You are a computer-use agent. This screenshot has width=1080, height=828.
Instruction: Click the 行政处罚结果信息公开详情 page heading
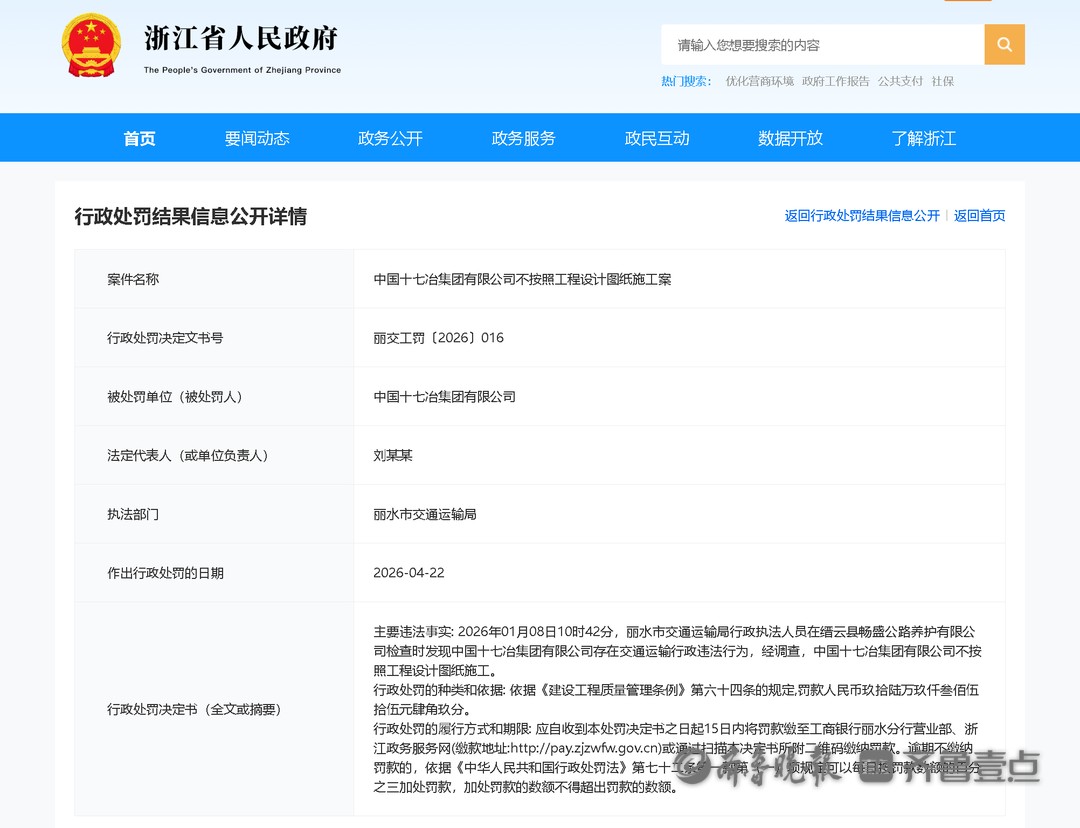coord(190,216)
